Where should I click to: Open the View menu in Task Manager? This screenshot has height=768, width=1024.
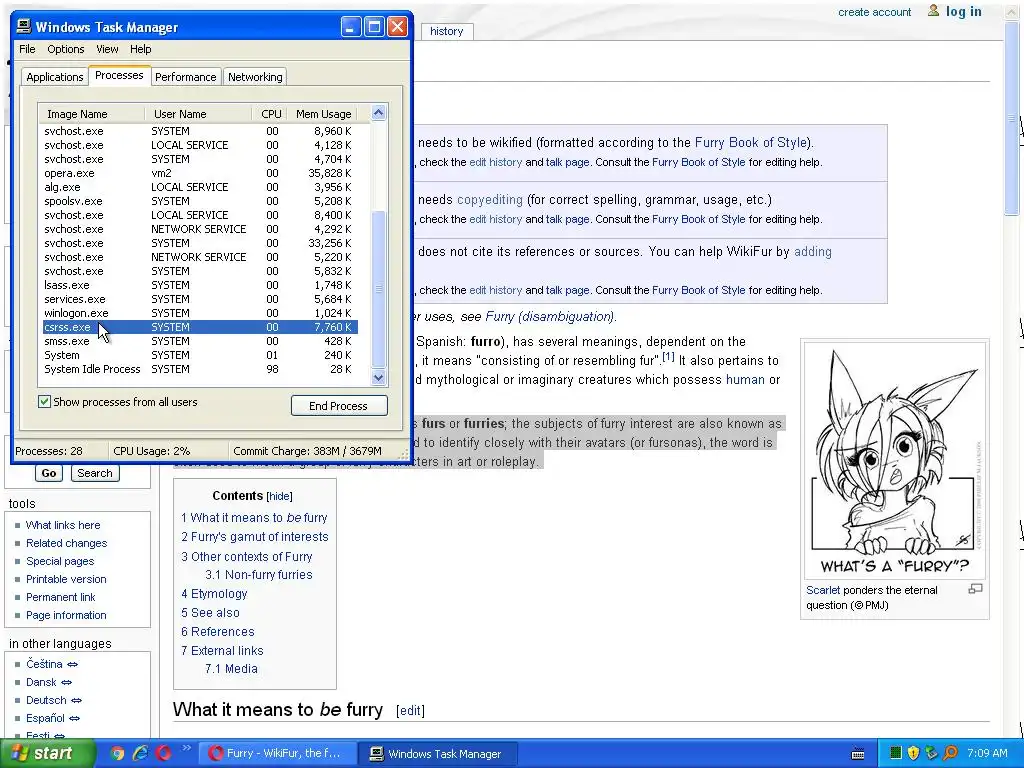point(107,49)
